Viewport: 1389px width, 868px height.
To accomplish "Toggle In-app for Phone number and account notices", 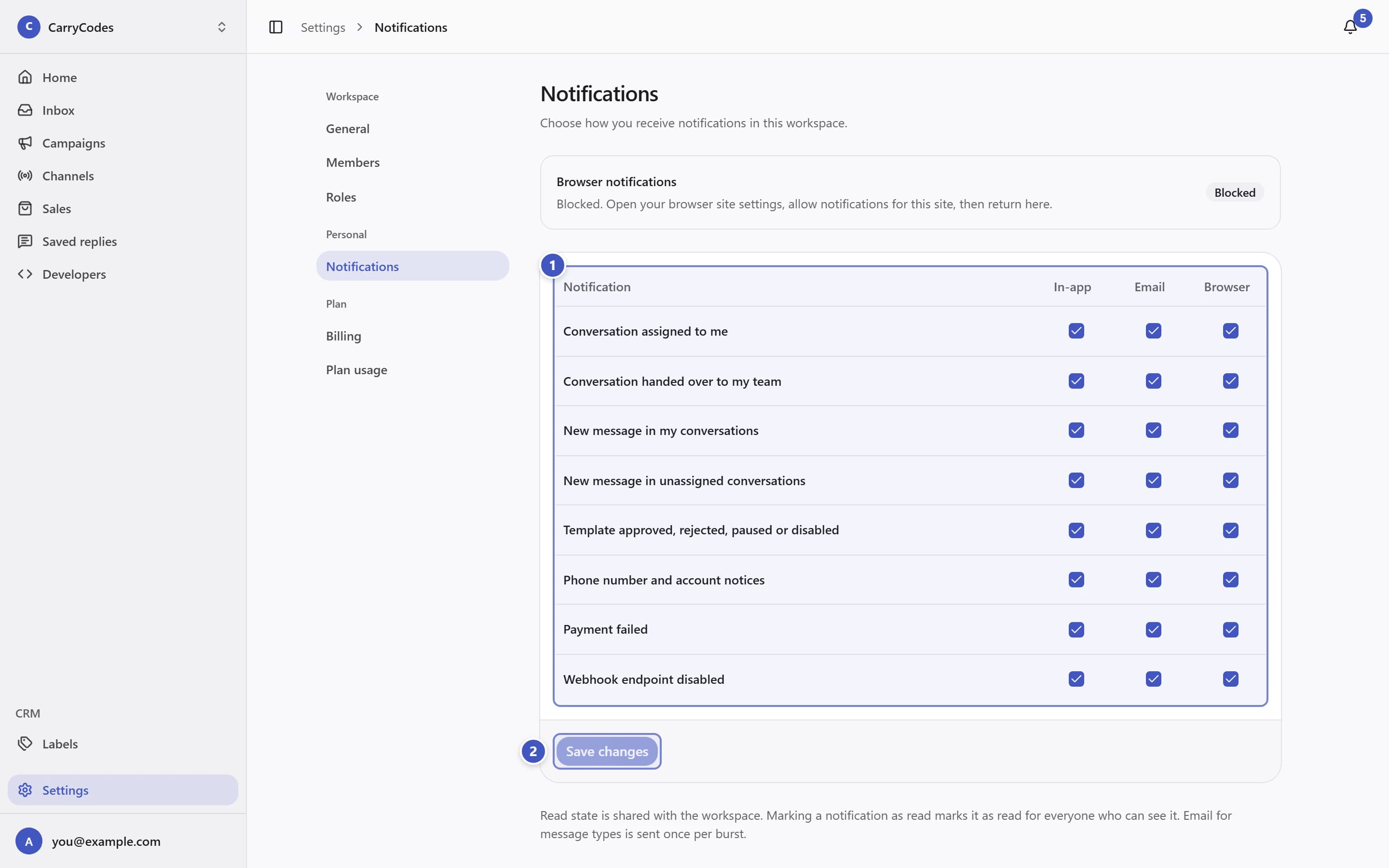I will pos(1076,579).
